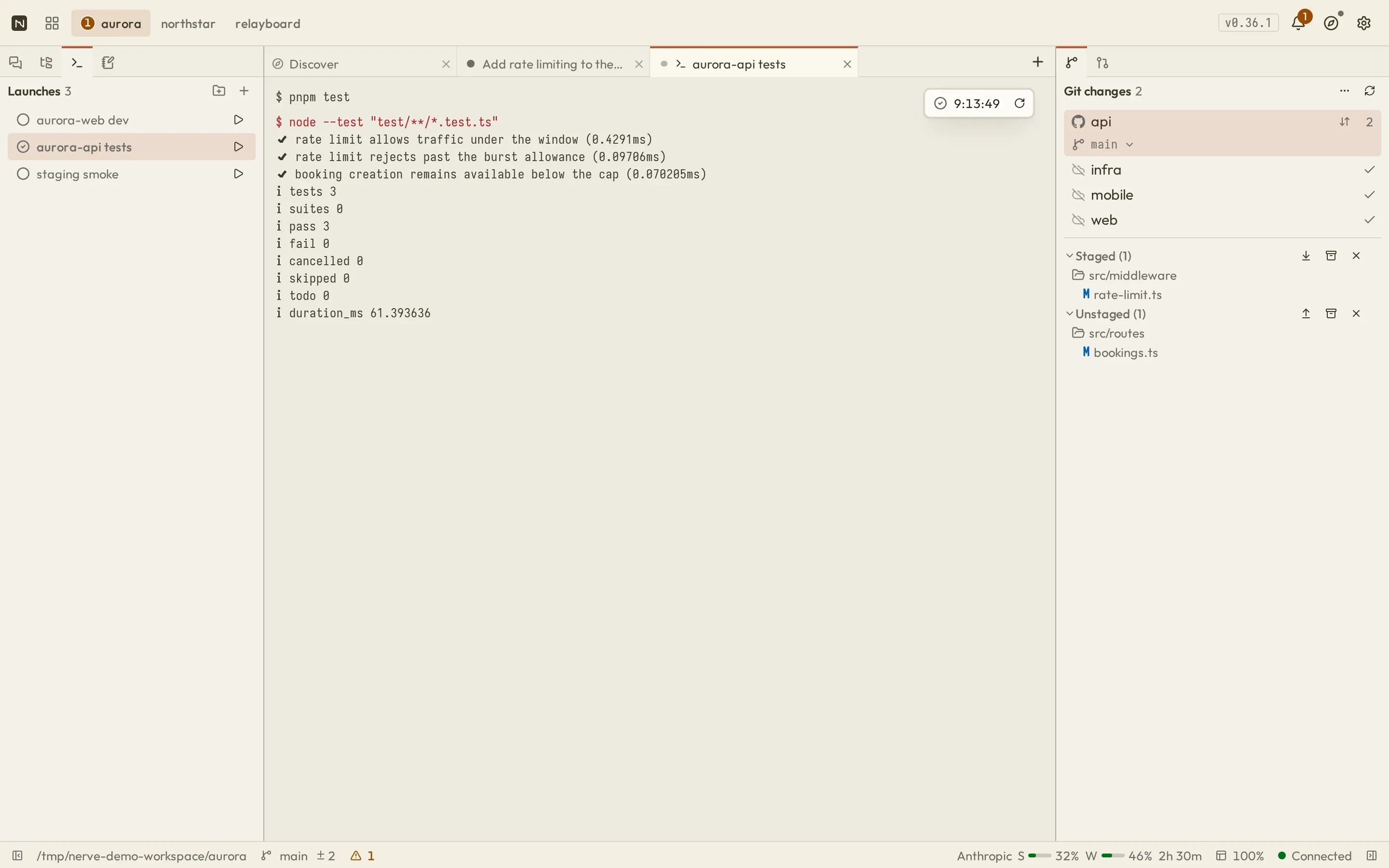Open the notes compose sidebar icon
Viewport: 1389px width, 868px height.
(x=108, y=63)
